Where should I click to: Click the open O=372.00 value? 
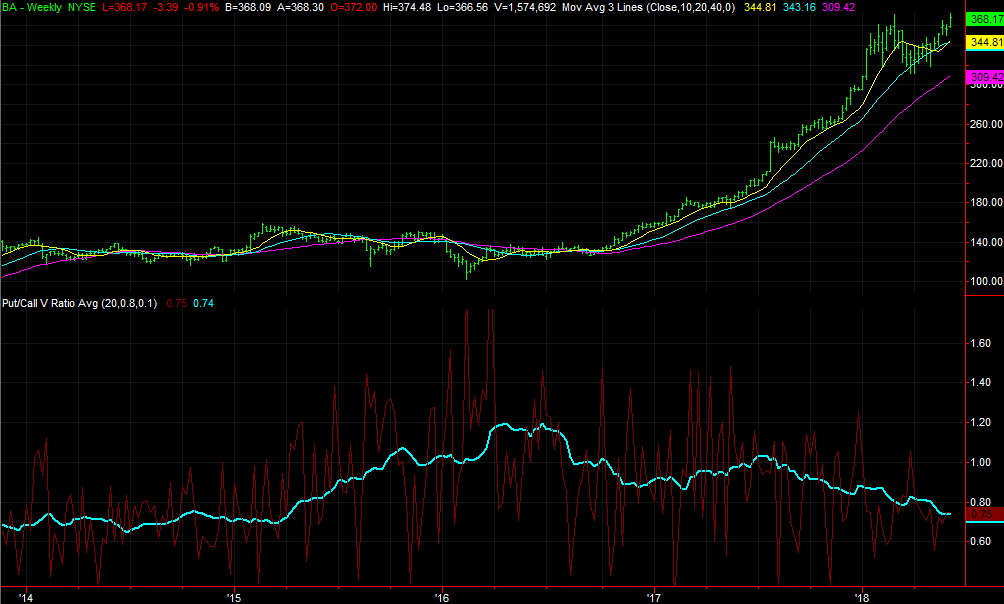click(353, 8)
